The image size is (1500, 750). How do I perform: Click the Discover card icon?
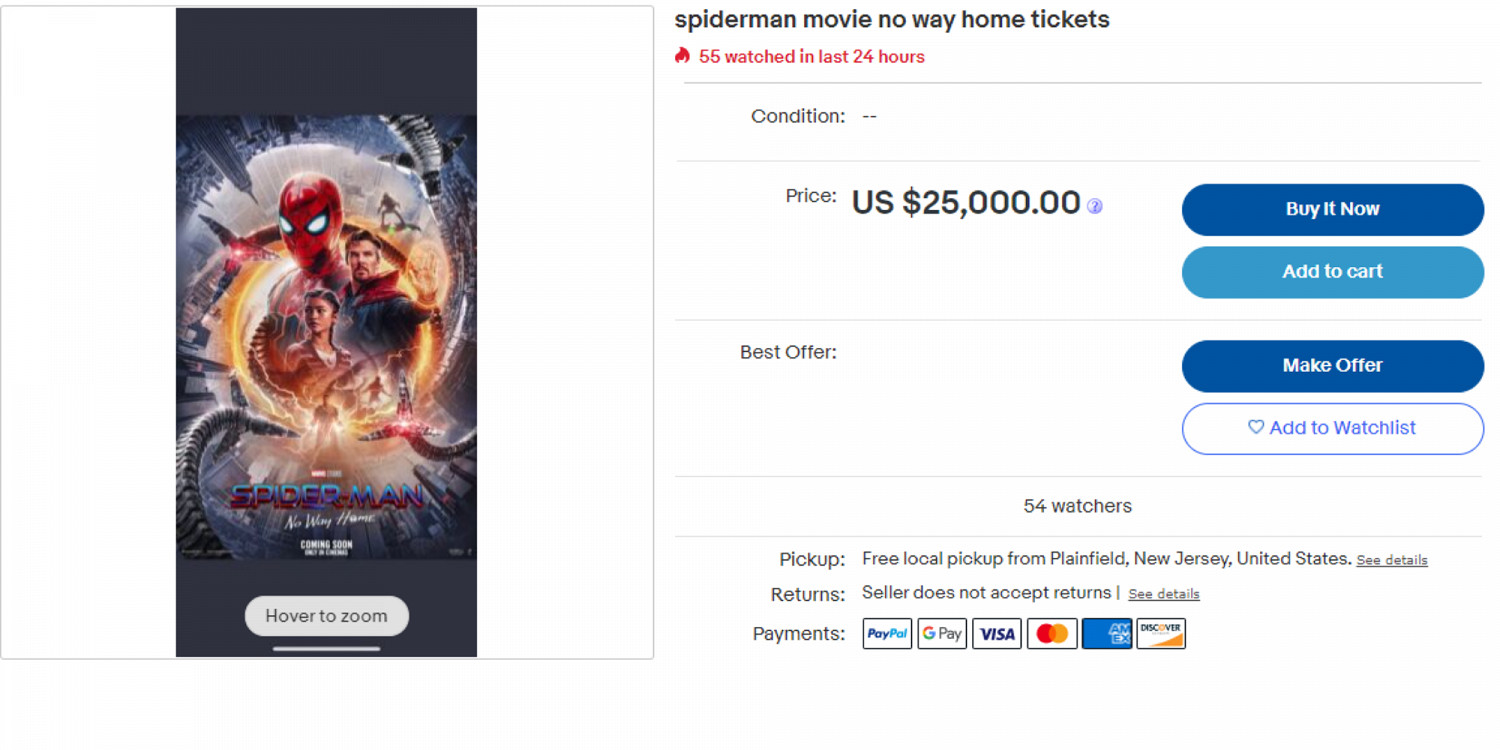click(x=1161, y=634)
